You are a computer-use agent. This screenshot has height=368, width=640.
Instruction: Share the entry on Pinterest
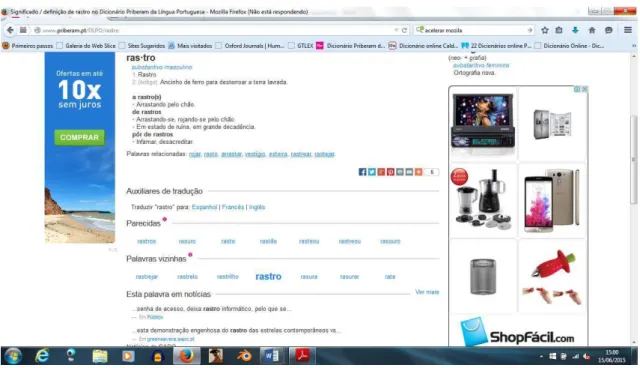(391, 172)
